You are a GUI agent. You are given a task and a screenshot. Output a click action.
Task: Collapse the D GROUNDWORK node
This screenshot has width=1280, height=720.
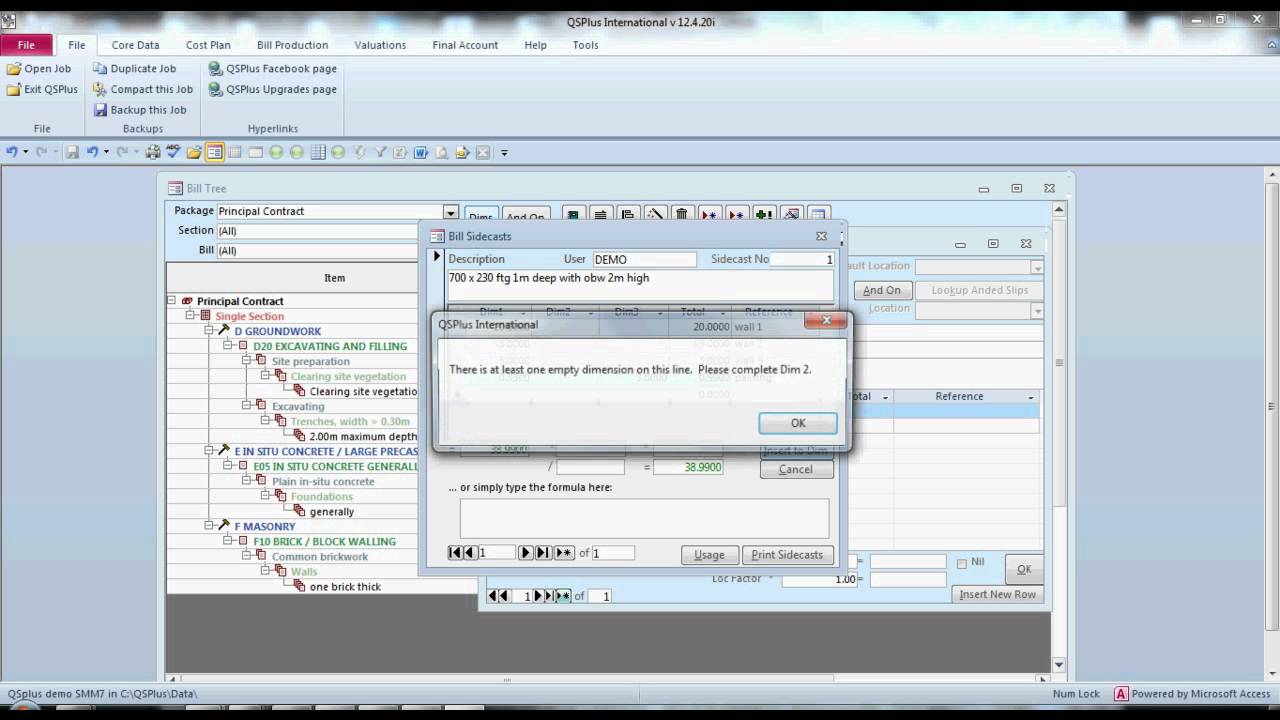(x=210, y=330)
